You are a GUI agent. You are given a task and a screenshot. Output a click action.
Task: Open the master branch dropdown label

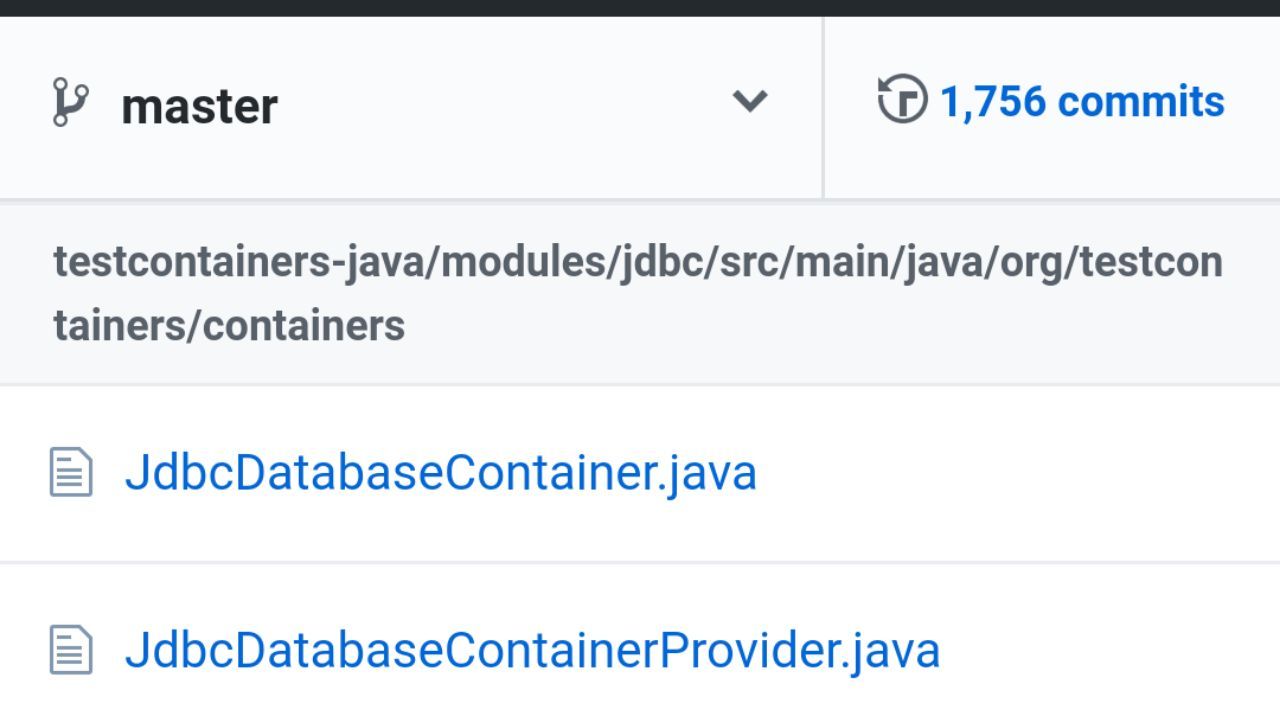coord(199,106)
